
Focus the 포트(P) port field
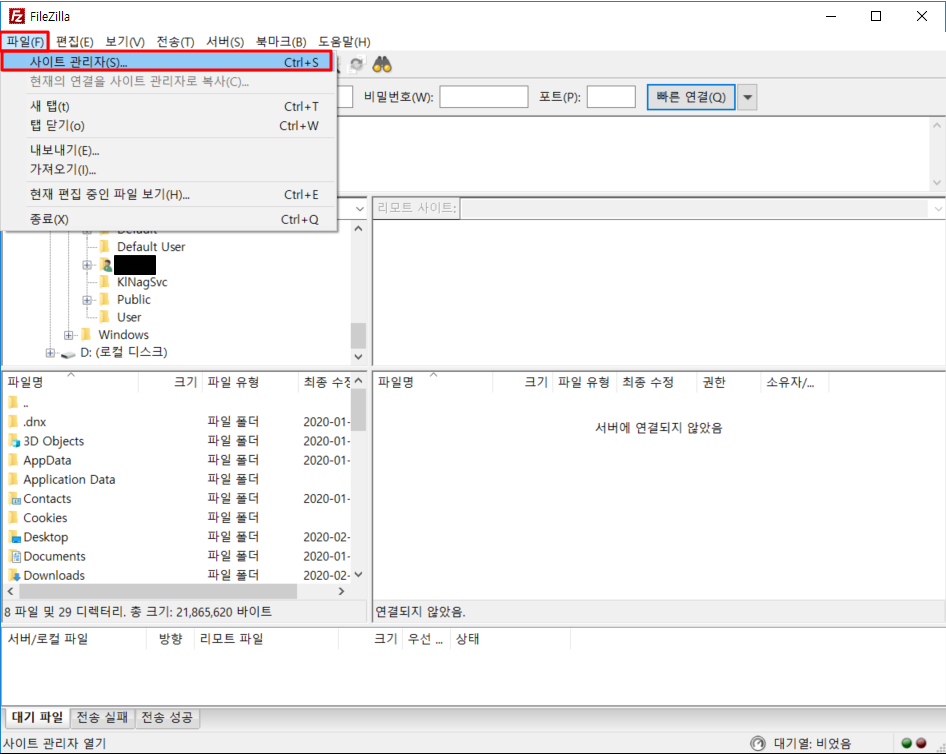point(611,97)
